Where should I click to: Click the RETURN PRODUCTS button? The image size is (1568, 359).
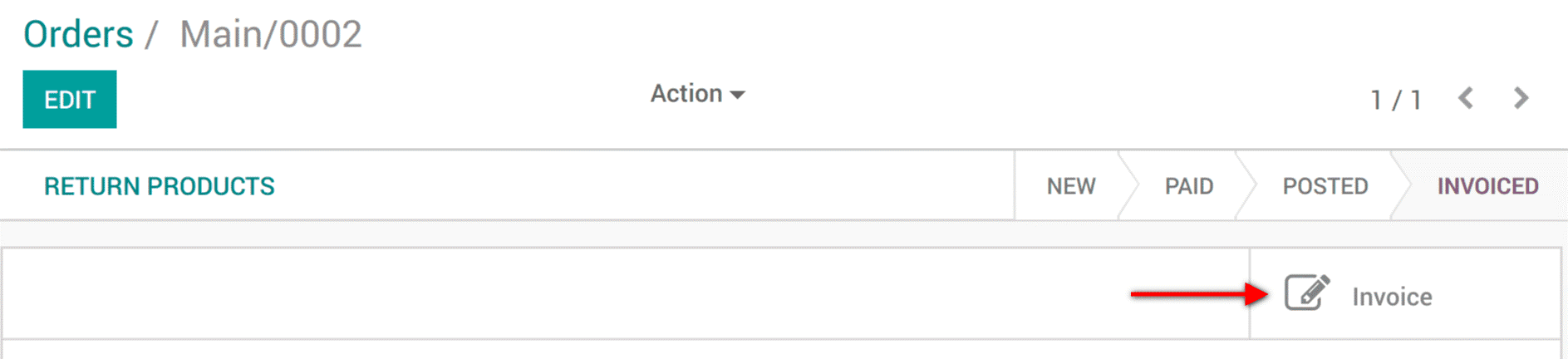pos(159,186)
